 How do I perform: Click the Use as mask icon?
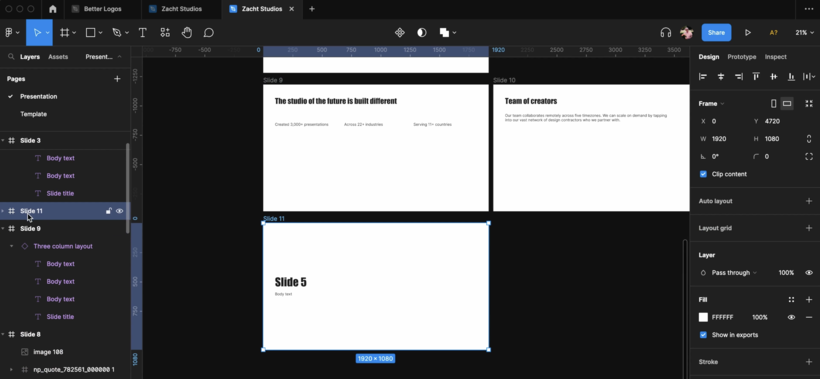pyautogui.click(x=422, y=32)
